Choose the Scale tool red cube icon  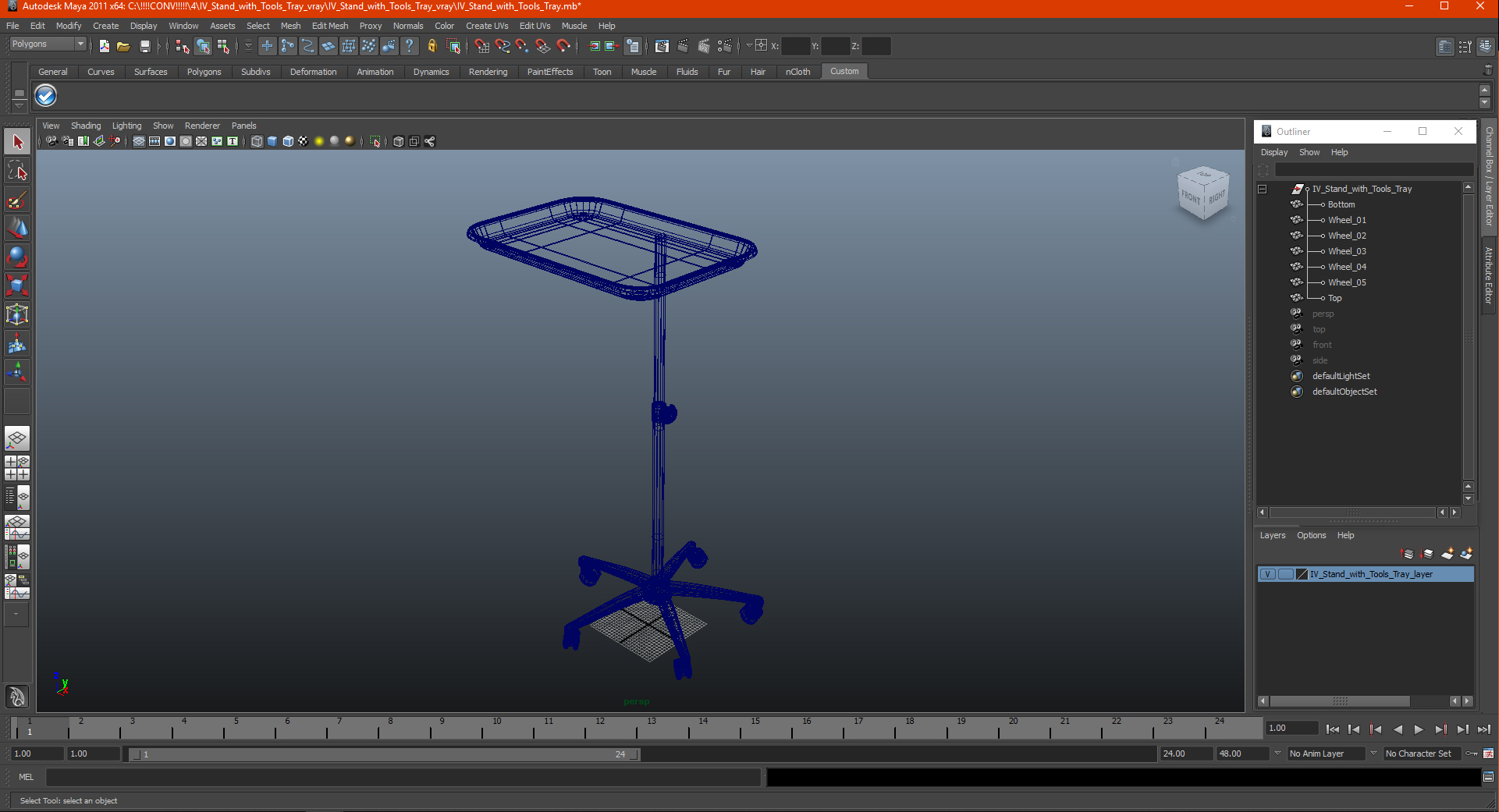[17, 285]
